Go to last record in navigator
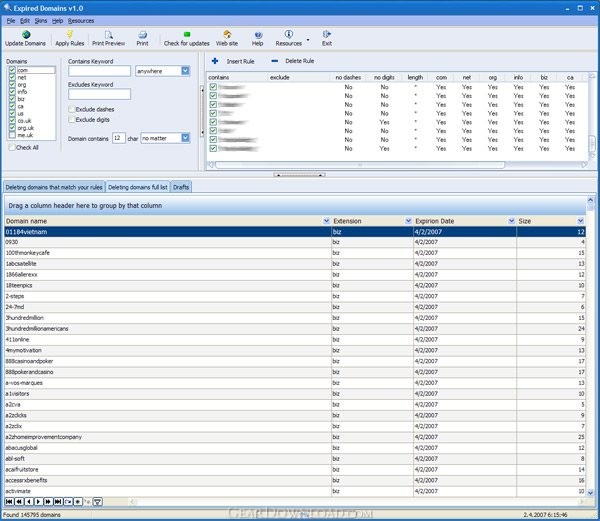 pos(58,501)
